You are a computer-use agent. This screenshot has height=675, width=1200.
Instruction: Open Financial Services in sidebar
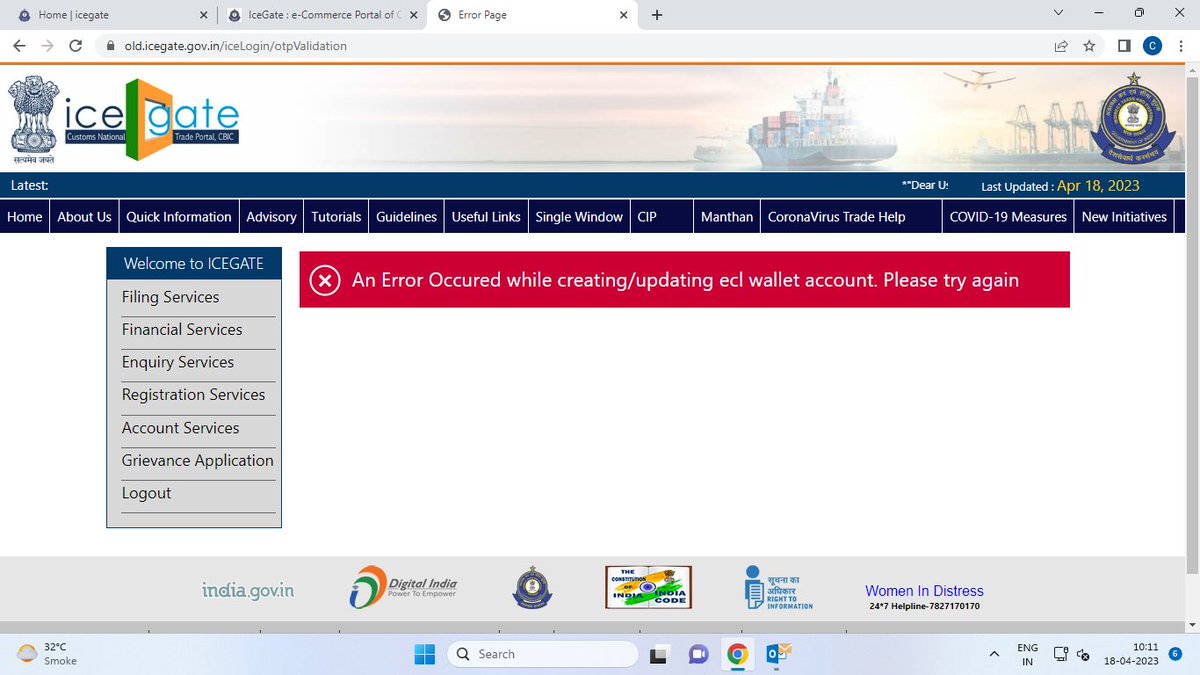pos(182,330)
